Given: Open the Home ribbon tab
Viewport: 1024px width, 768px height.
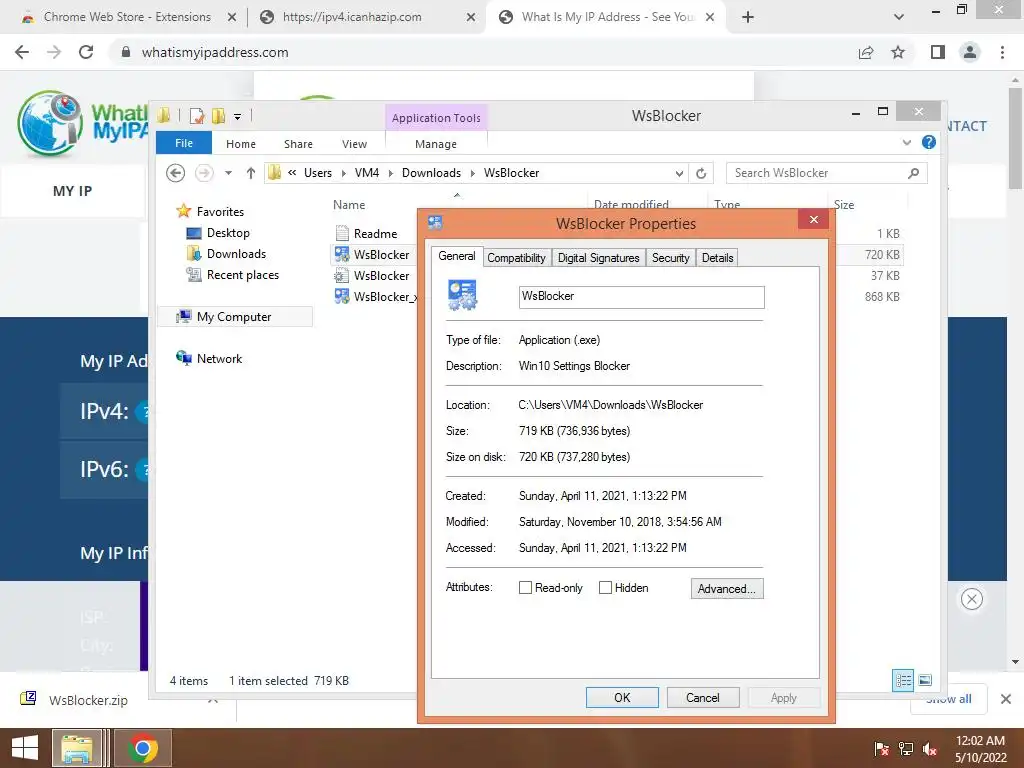Looking at the screenshot, I should [241, 144].
